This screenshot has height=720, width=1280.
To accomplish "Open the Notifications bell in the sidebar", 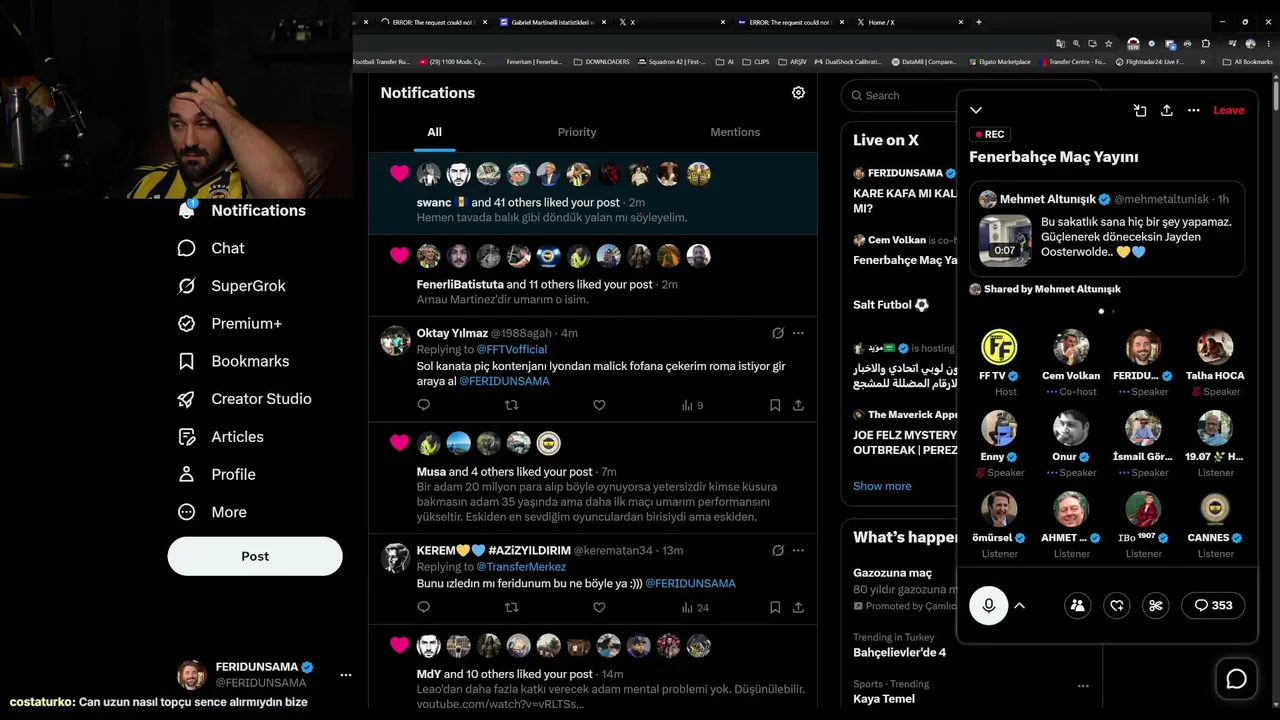I will pos(186,210).
